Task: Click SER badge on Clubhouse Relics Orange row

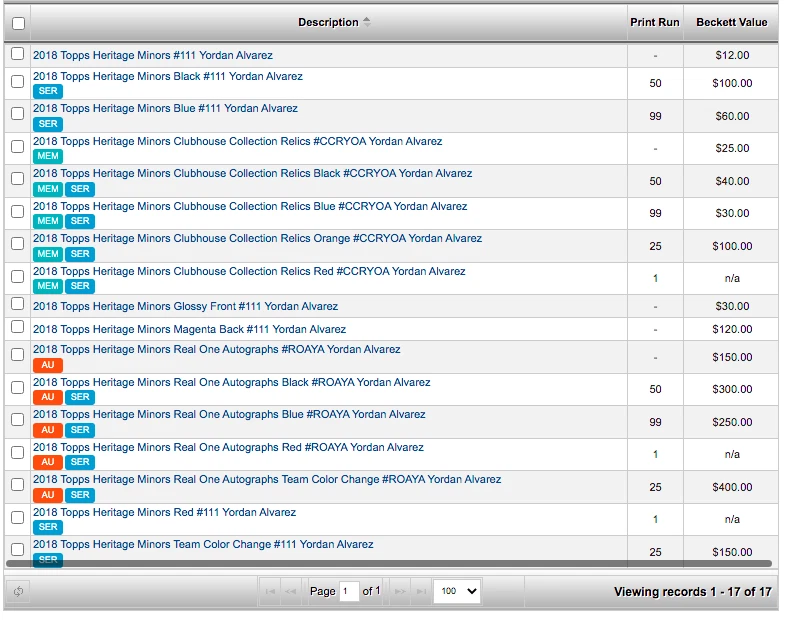Action: pos(80,254)
